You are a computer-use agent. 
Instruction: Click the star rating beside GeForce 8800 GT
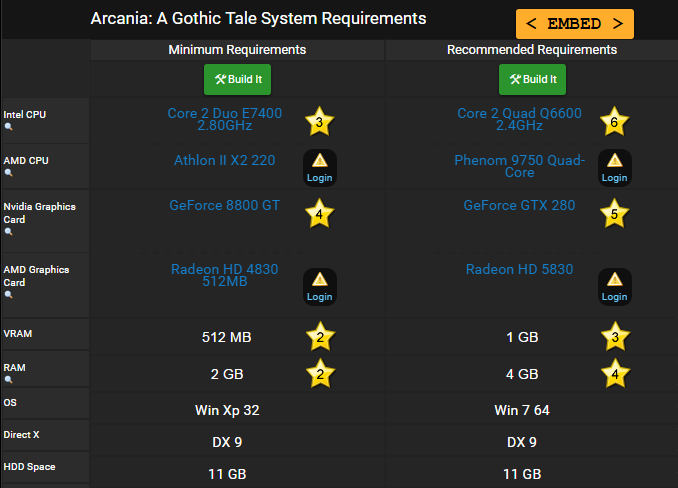tap(319, 213)
